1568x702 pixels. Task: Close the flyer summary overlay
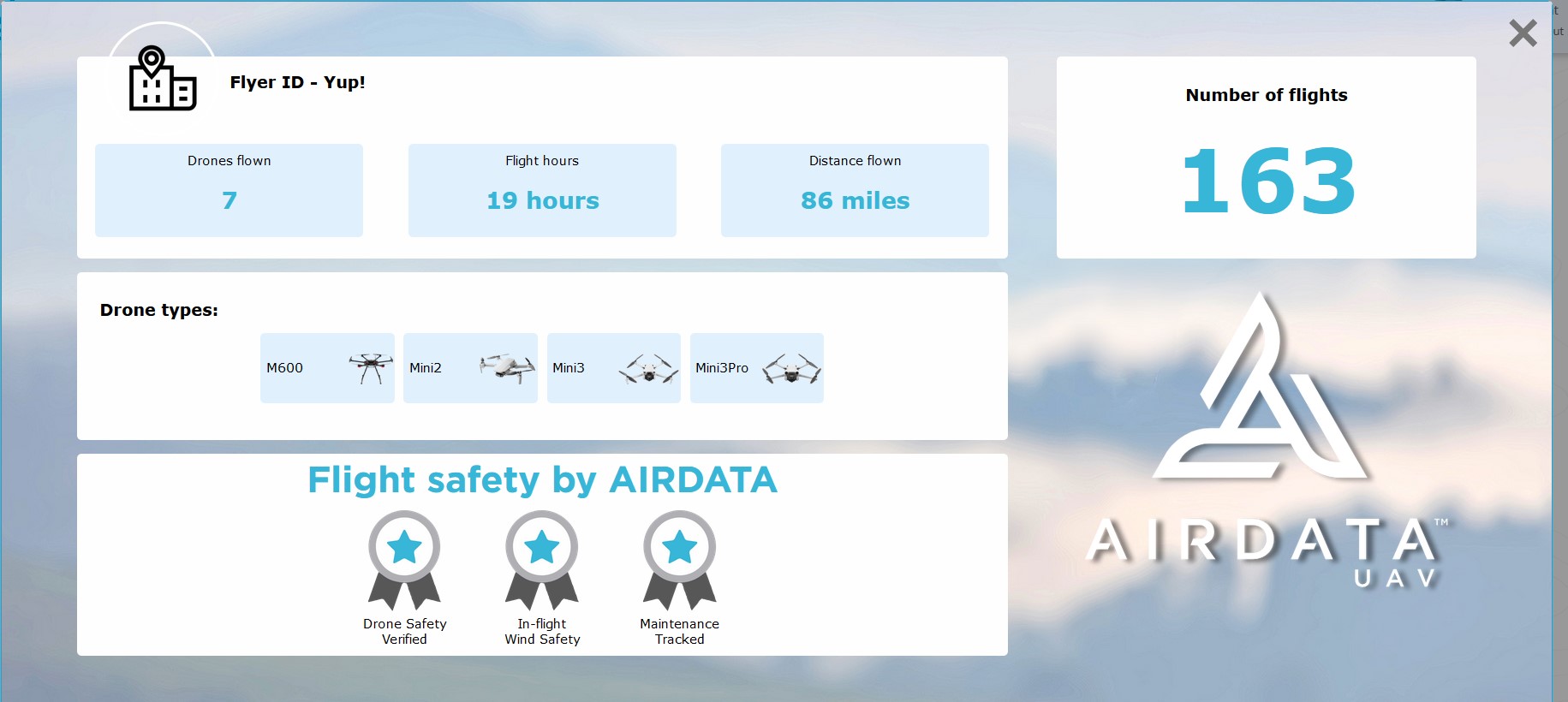1523,33
